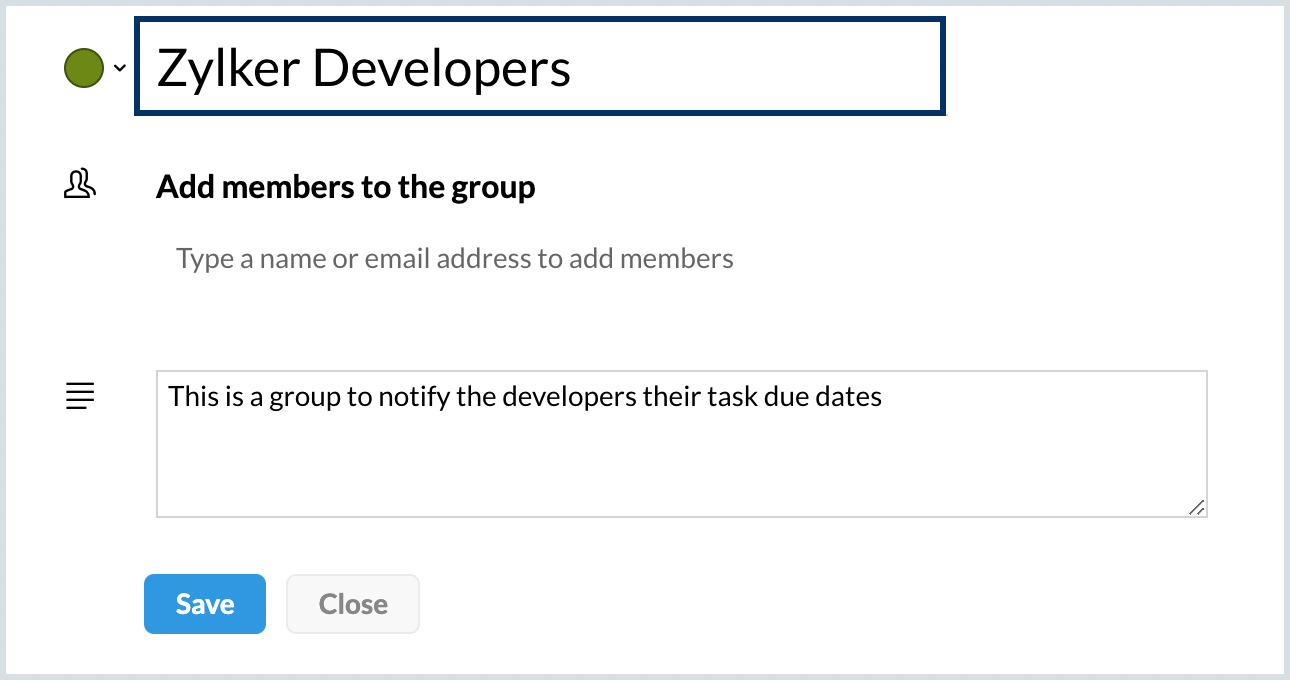Focus the group description text box

point(682,444)
